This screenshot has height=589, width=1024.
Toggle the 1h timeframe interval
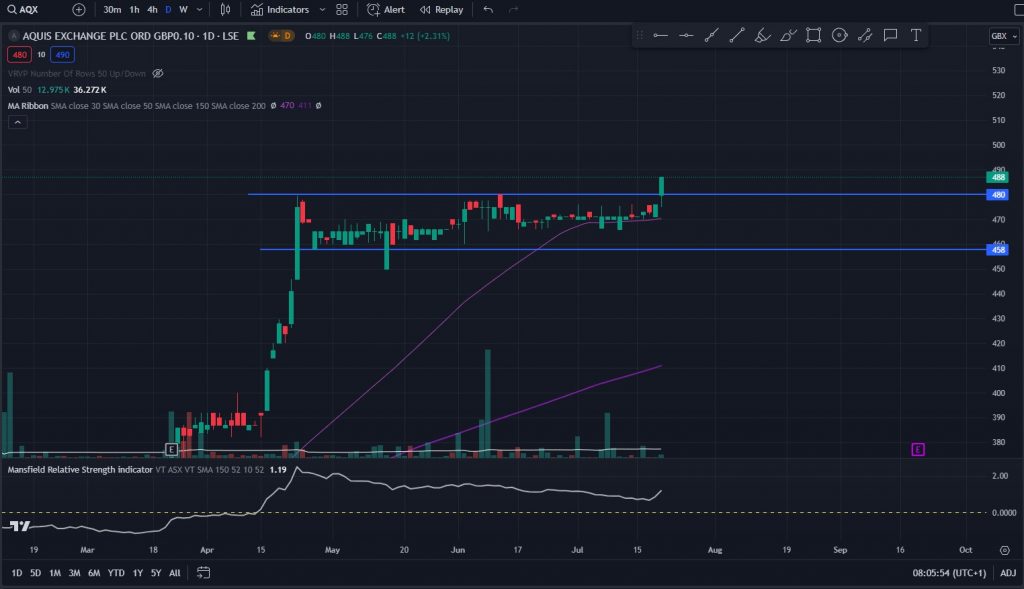tap(134, 10)
